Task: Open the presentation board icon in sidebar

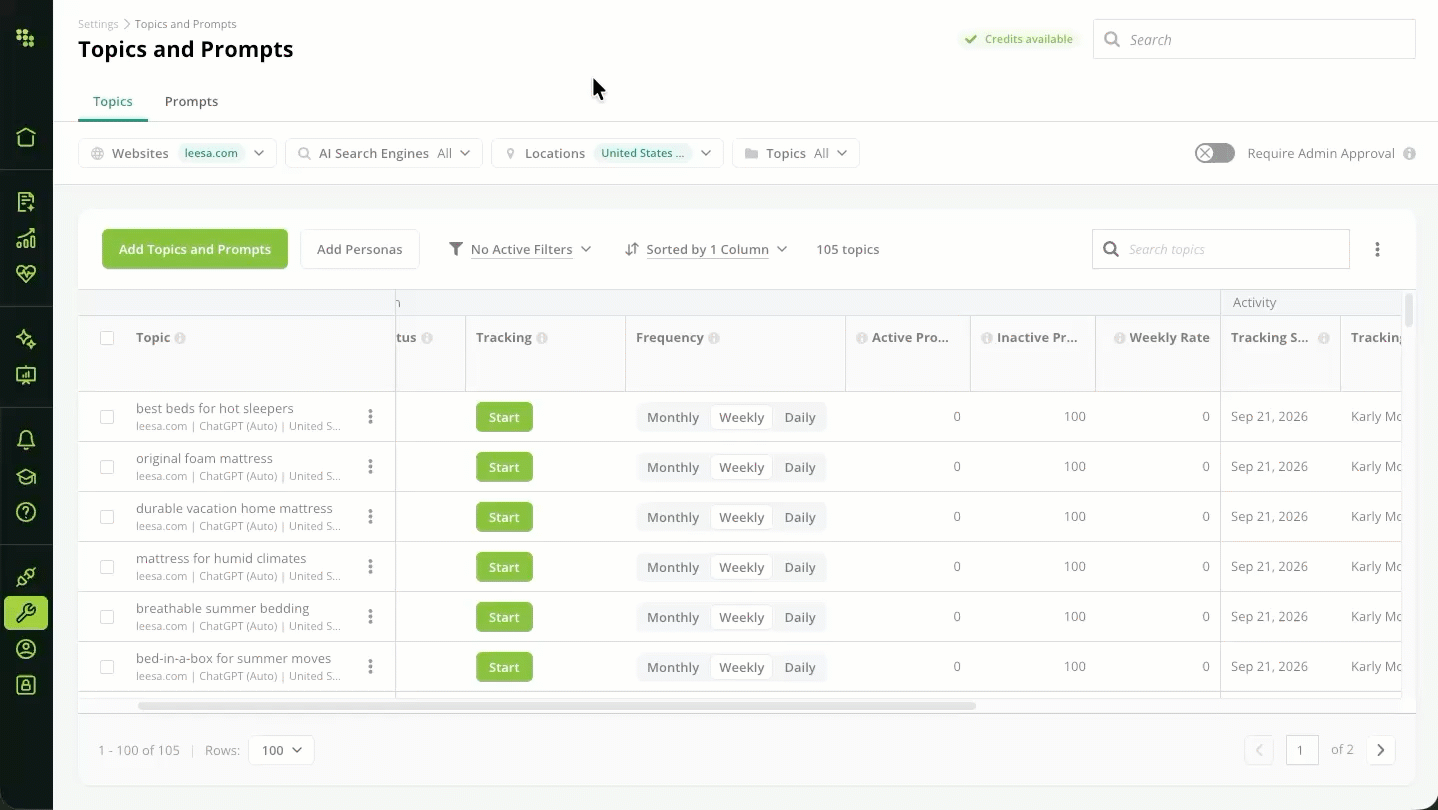Action: [x=26, y=375]
